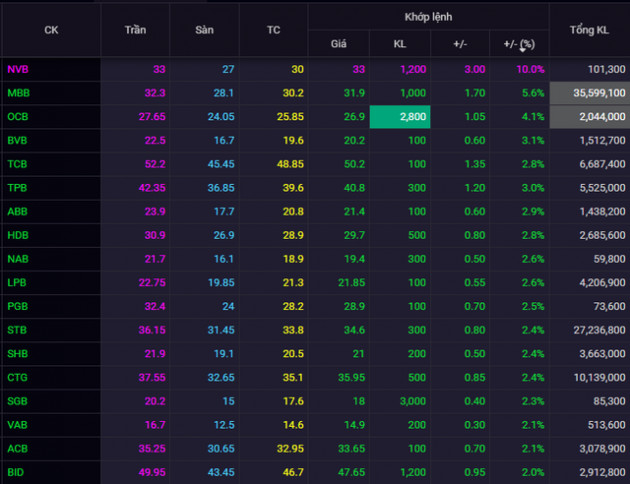
Task: Click STB ceiling price 36.15
Action: pos(152,330)
